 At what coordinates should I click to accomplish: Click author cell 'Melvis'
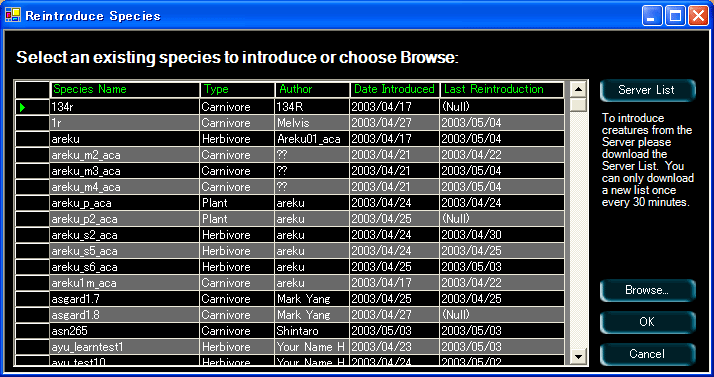(x=312, y=123)
